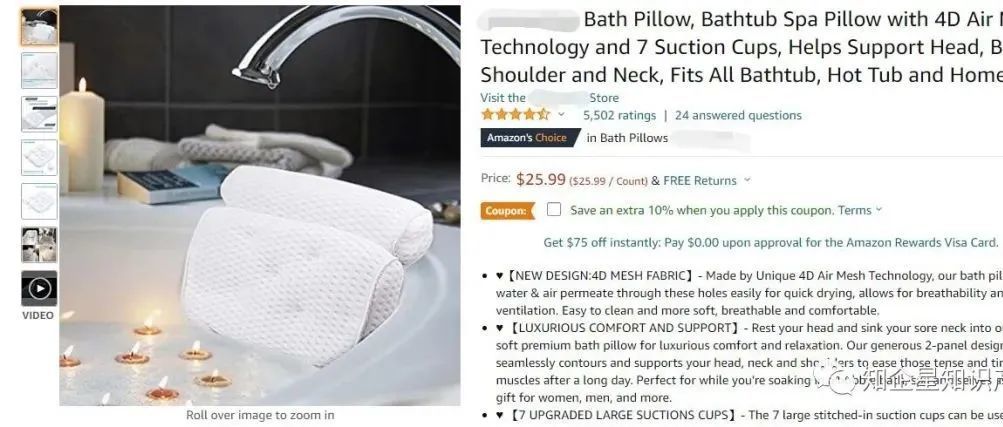Expand the coupon Terms chevron
This screenshot has height=427, width=1003.
point(878,209)
